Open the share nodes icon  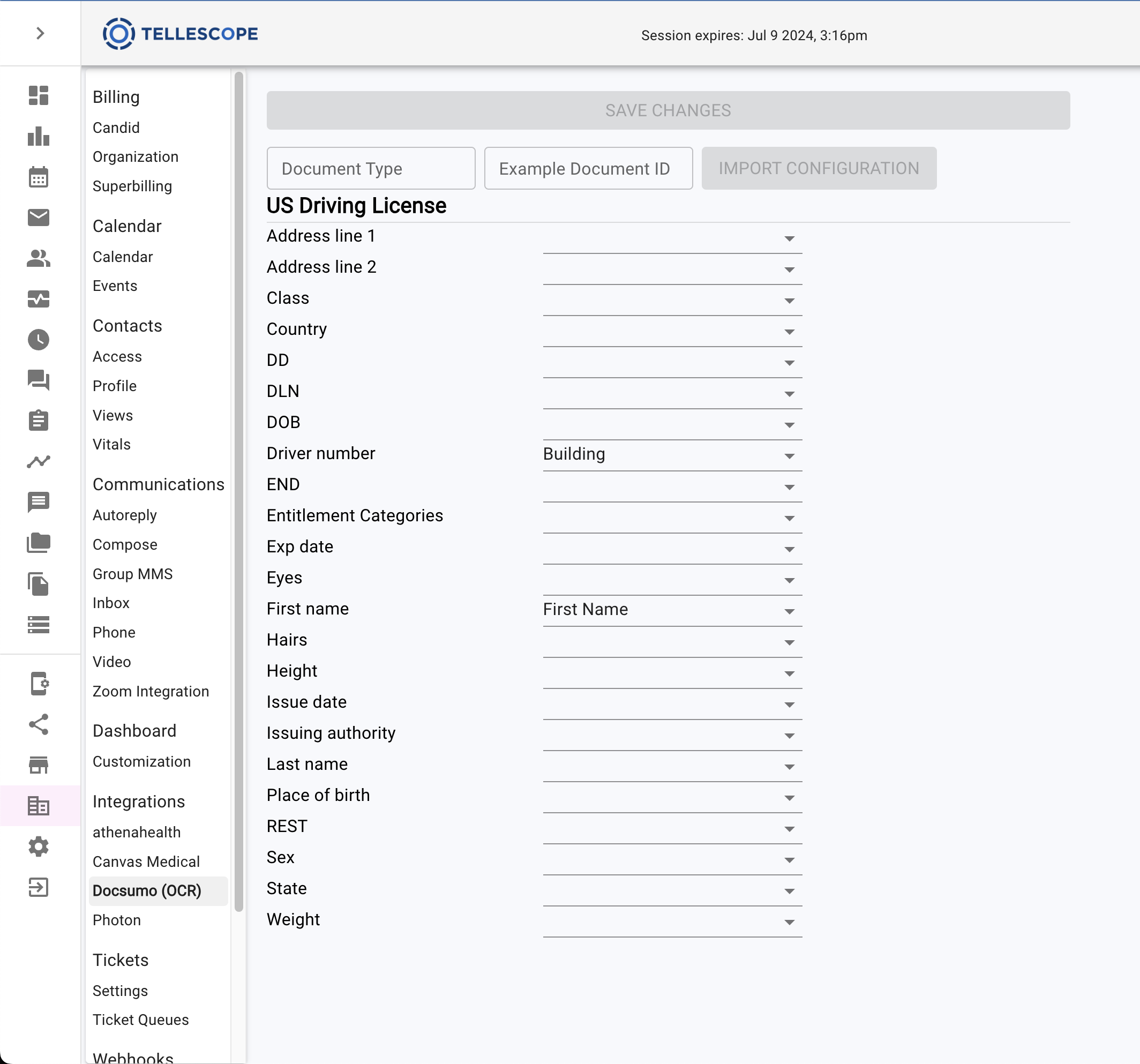pyautogui.click(x=39, y=724)
